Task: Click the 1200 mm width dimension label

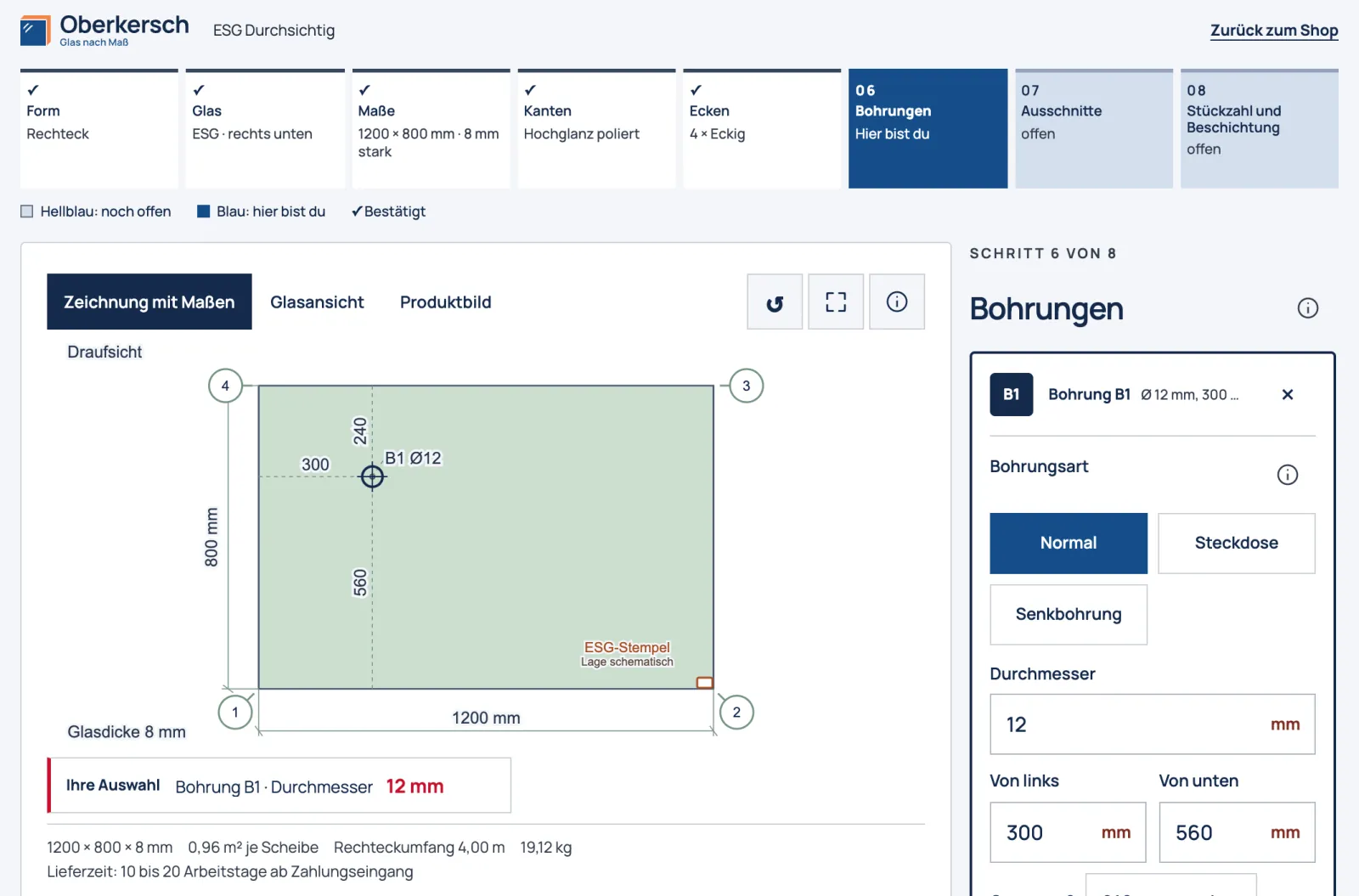Action: pos(486,718)
